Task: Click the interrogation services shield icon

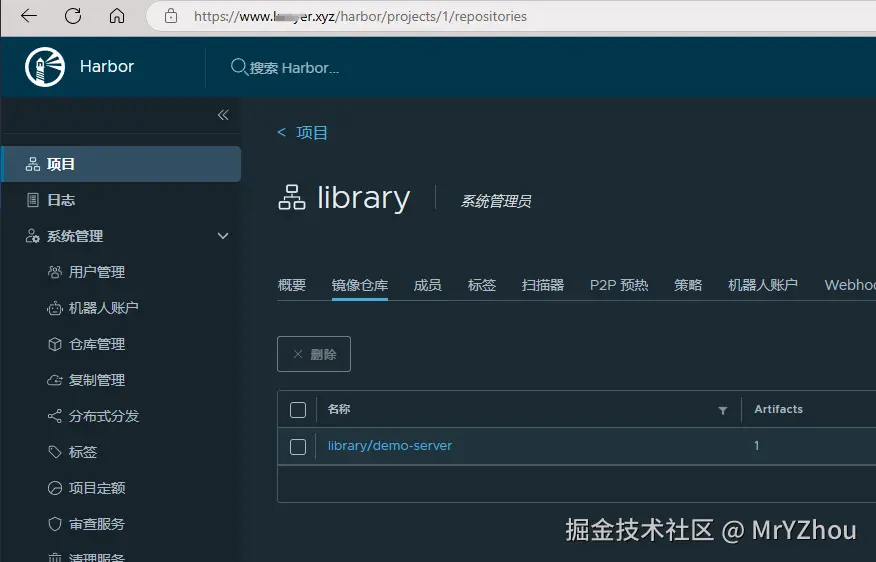Action: [55, 524]
